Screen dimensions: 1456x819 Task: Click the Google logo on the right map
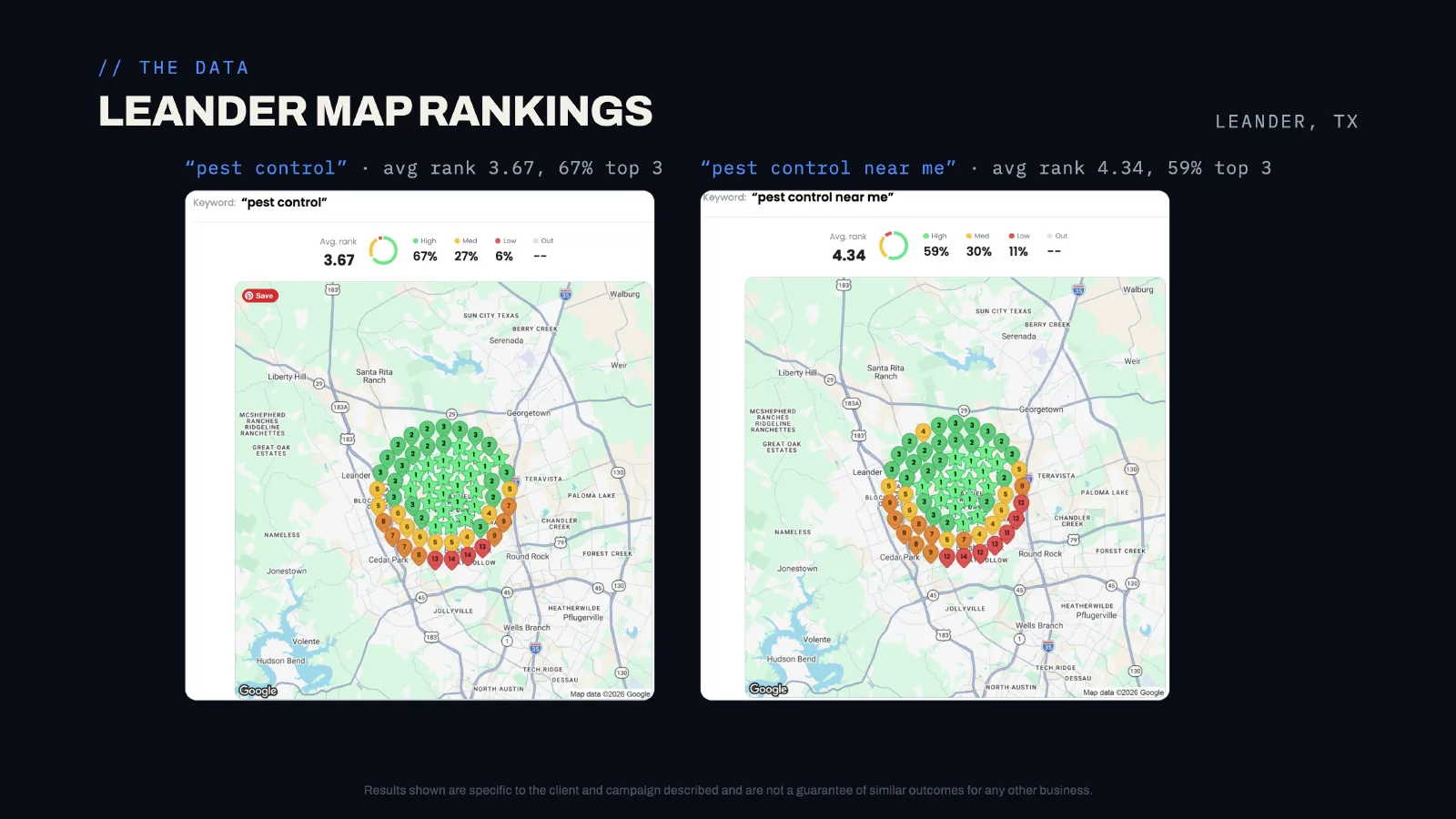click(768, 689)
